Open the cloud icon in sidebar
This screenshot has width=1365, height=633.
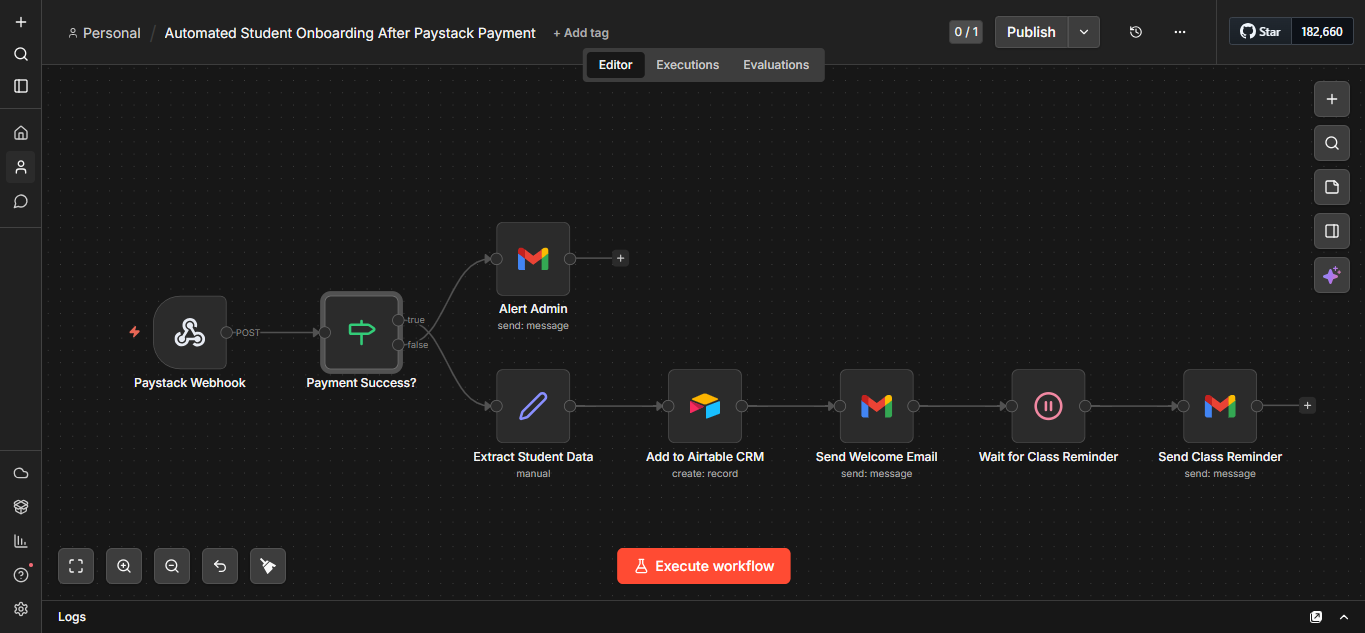click(21, 473)
